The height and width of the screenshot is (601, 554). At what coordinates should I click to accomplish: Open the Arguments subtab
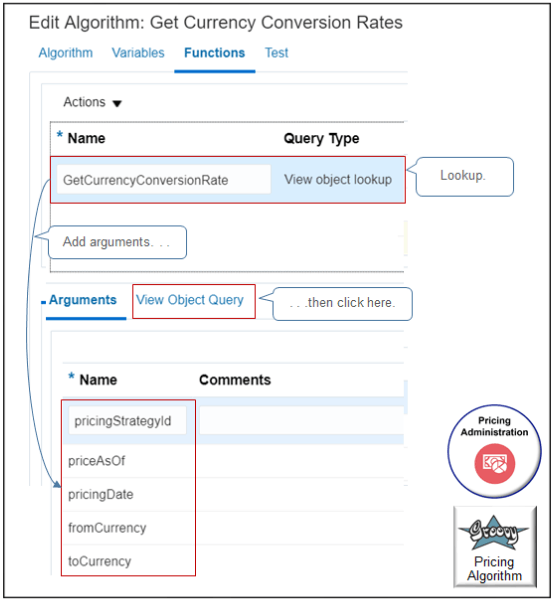[x=82, y=300]
